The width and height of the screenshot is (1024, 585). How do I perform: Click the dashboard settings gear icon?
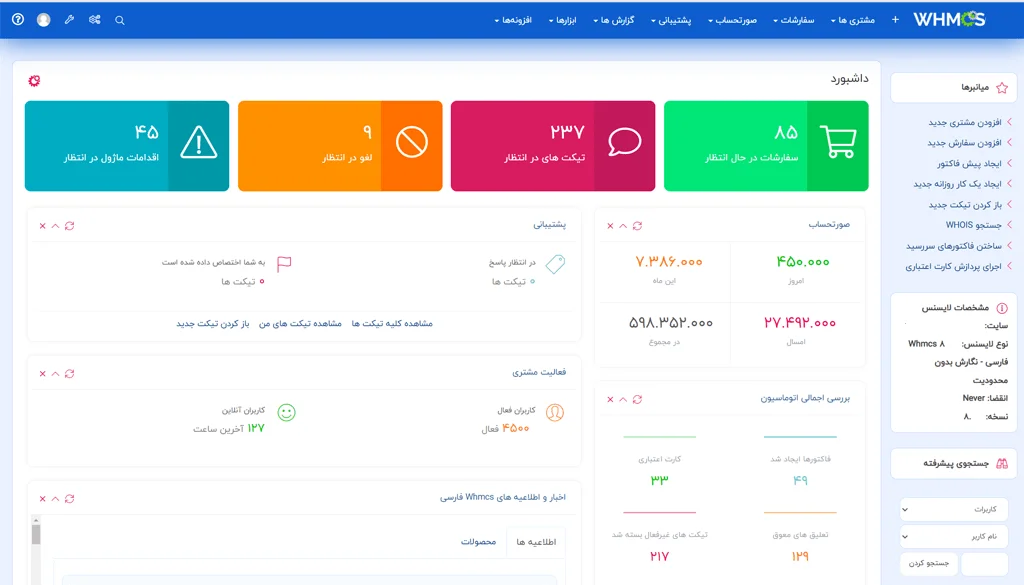35,81
